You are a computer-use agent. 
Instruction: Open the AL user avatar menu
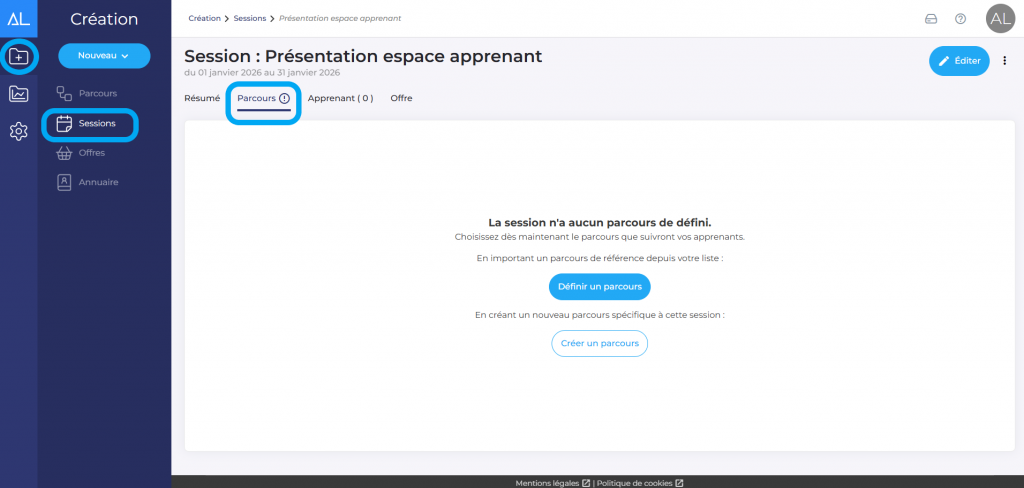pyautogui.click(x=999, y=18)
